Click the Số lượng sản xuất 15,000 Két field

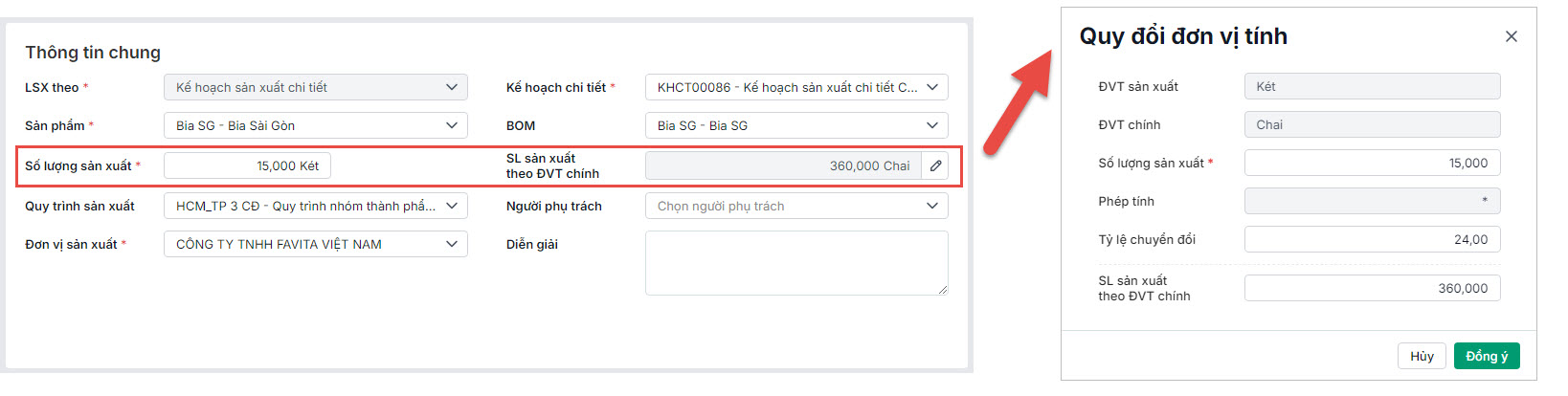pos(247,165)
